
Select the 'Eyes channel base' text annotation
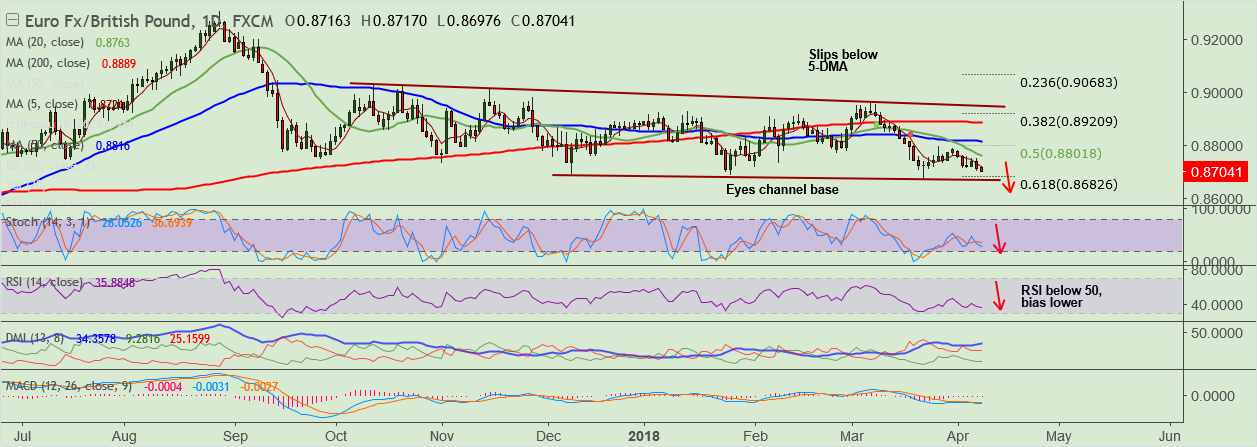(782, 188)
